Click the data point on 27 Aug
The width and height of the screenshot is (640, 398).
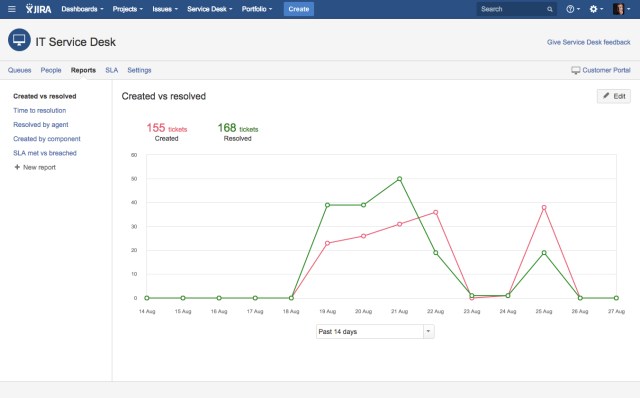[x=616, y=298]
